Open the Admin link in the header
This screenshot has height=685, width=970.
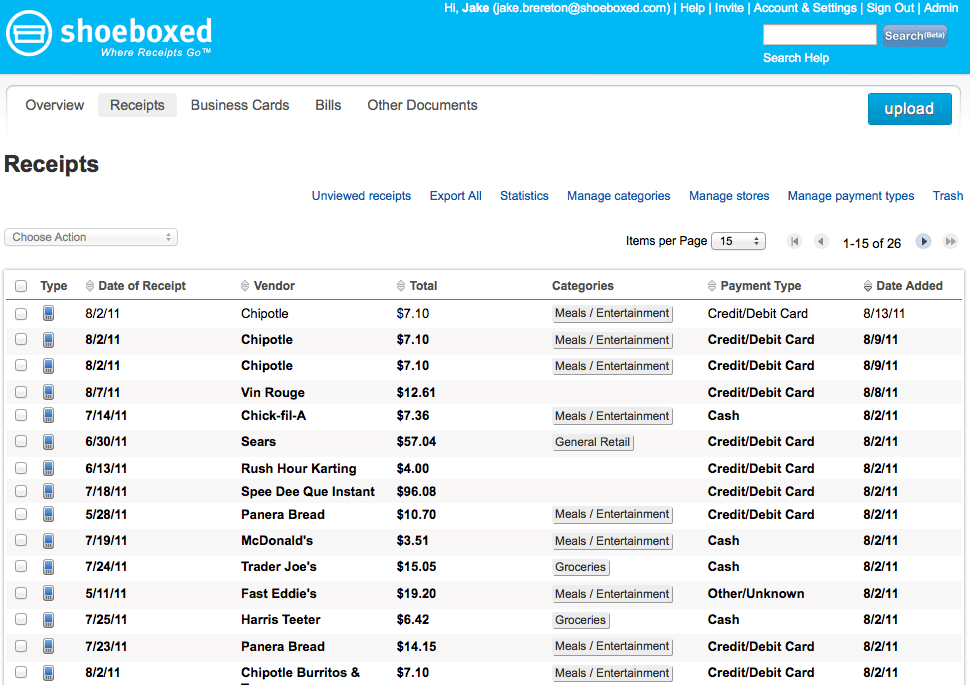click(x=941, y=8)
